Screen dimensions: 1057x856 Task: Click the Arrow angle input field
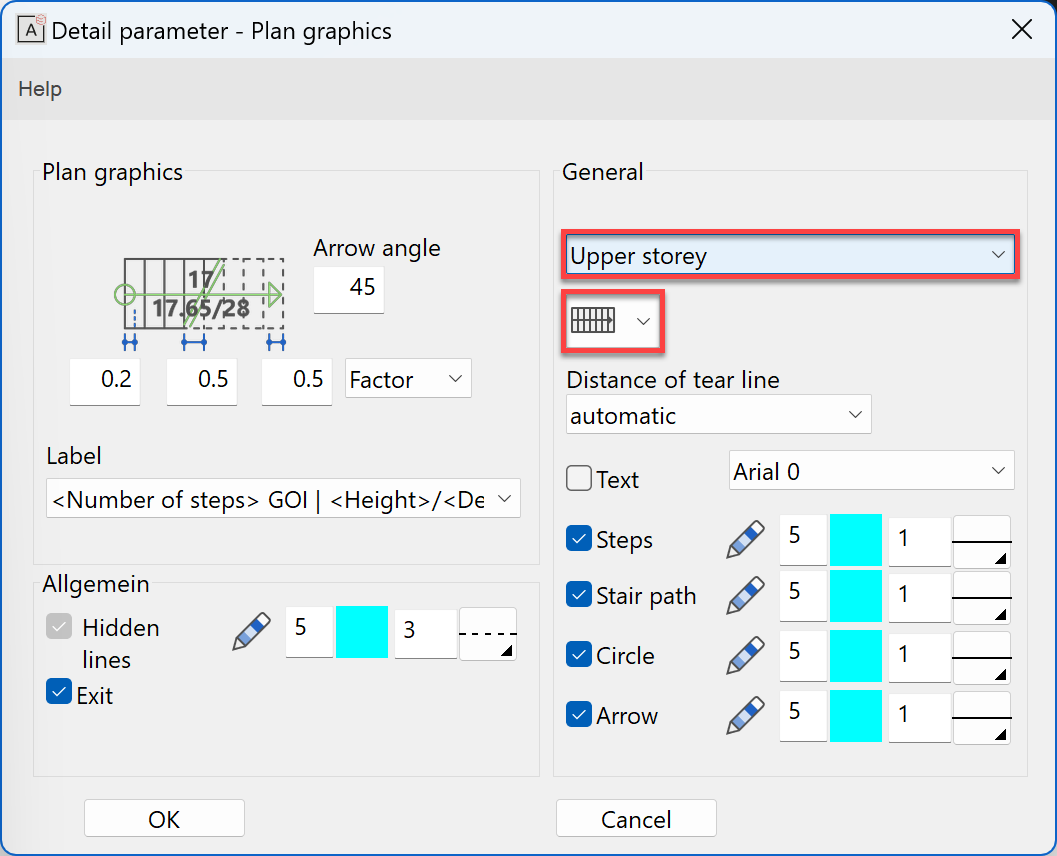[349, 288]
